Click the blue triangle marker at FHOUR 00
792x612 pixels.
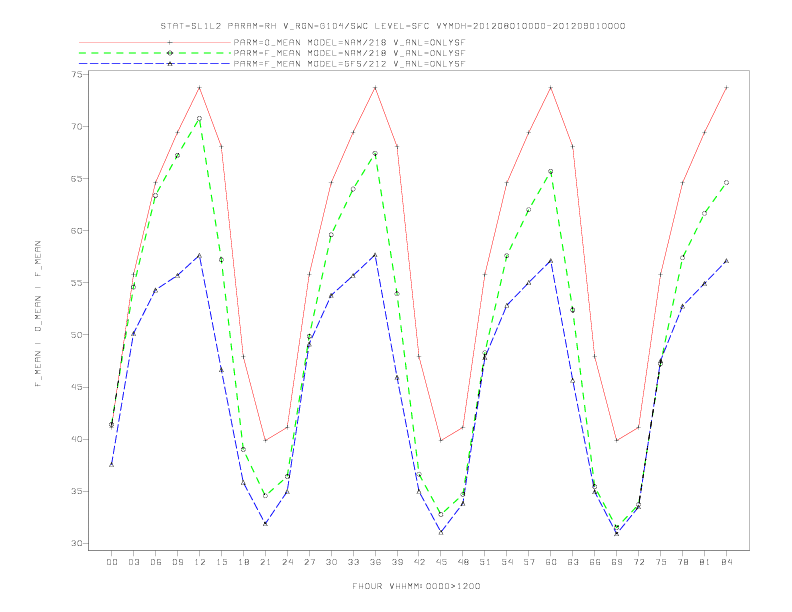click(112, 465)
